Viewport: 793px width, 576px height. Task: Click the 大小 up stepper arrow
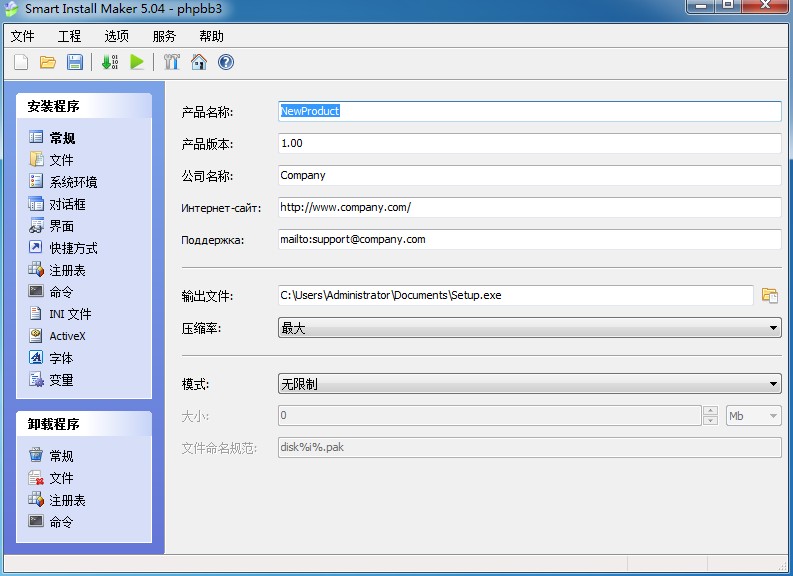click(711, 411)
